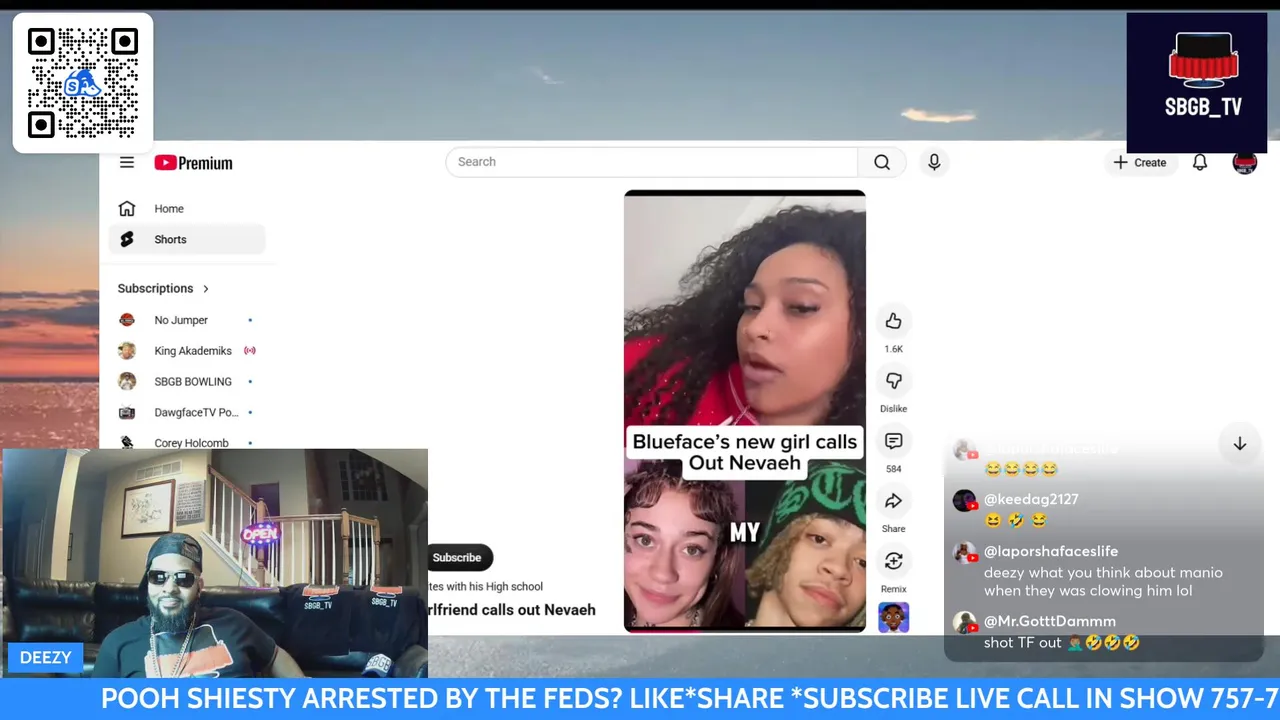The width and height of the screenshot is (1280, 720).
Task: Click @keedag2127 avatar in chat
Action: (965, 501)
